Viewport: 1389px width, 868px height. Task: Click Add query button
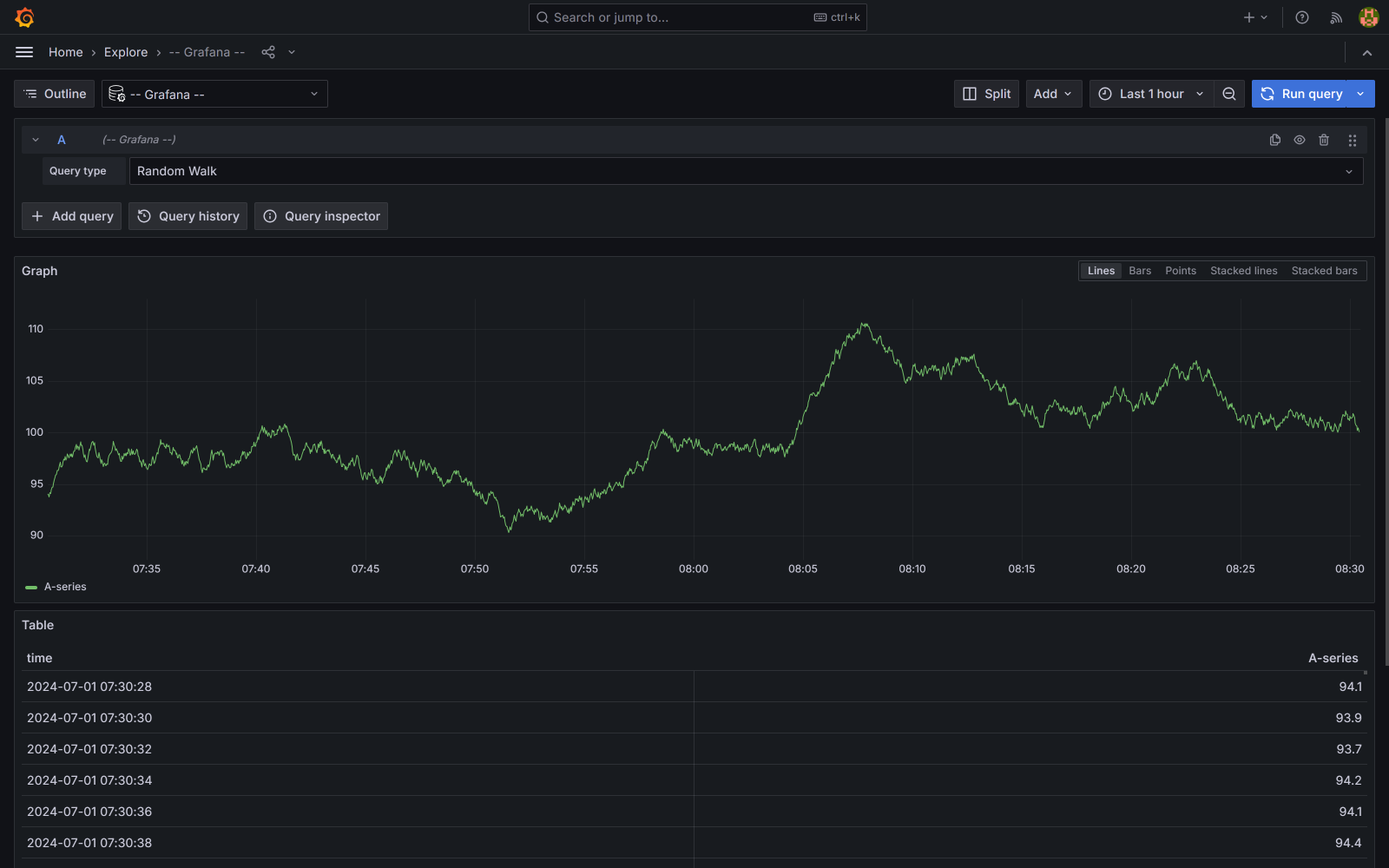point(72,216)
